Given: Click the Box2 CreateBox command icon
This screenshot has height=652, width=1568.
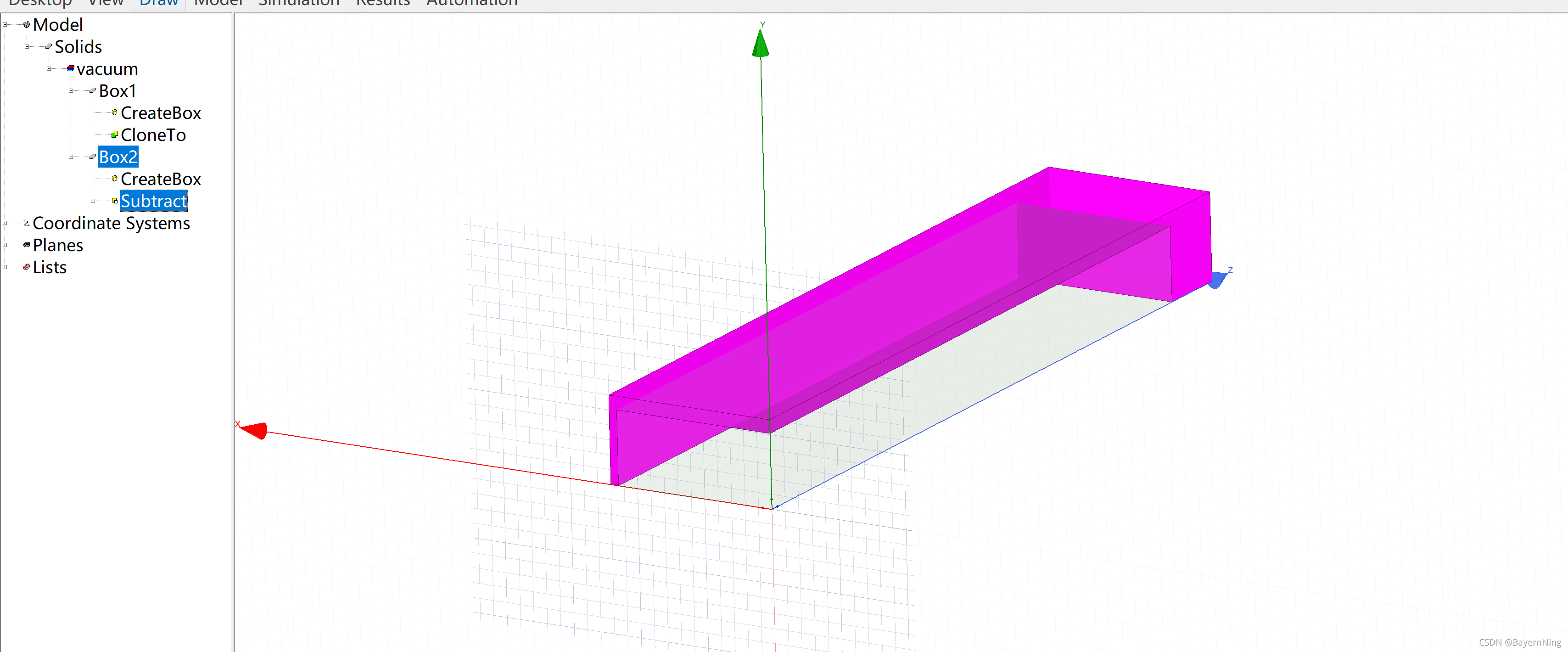Looking at the screenshot, I should (x=114, y=178).
